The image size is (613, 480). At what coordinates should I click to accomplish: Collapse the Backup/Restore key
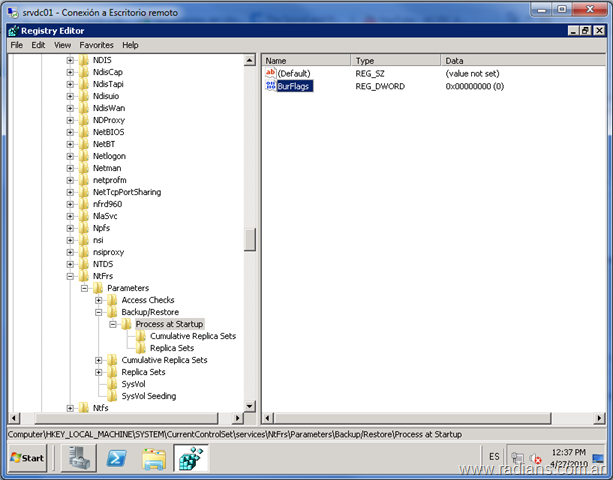99,313
